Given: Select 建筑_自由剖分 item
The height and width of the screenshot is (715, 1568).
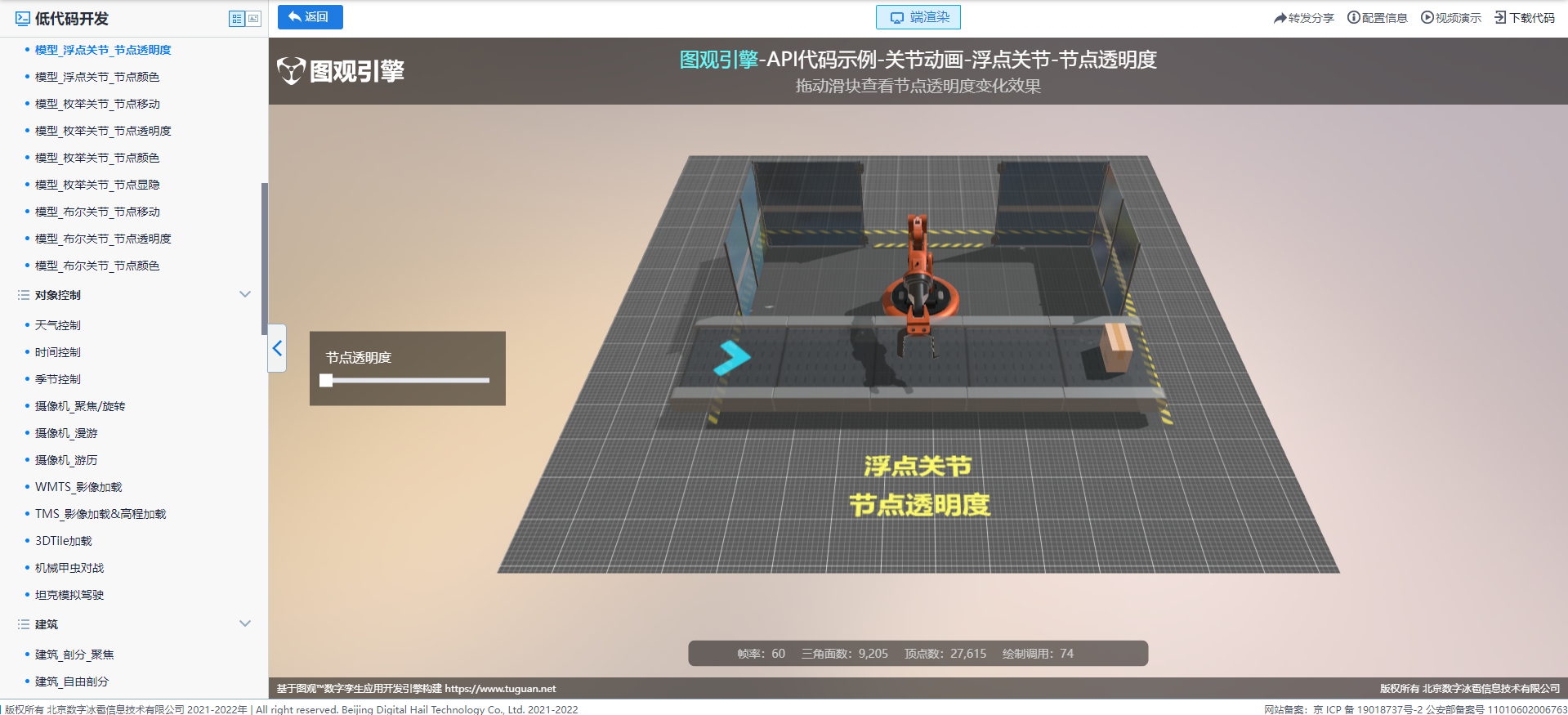Looking at the screenshot, I should coord(72,681).
